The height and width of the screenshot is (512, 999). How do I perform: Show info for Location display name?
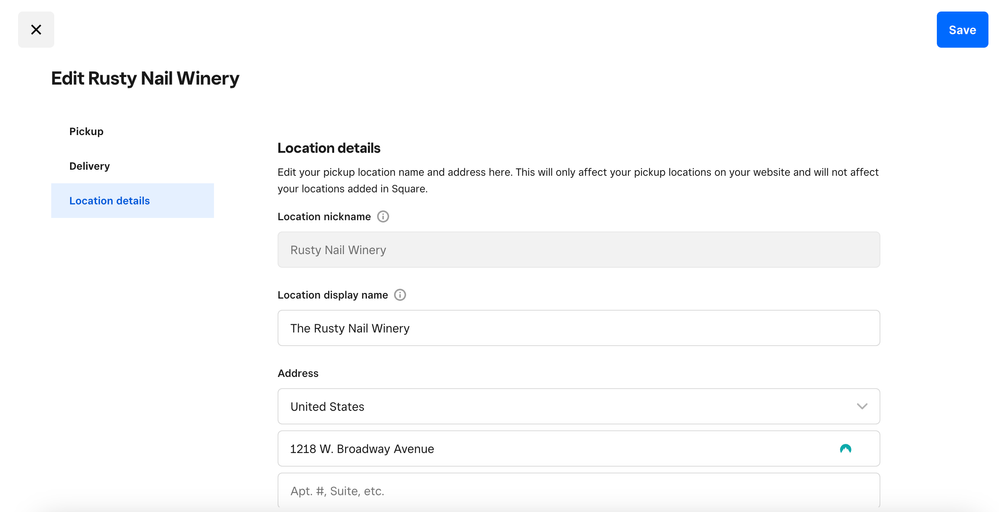[400, 295]
